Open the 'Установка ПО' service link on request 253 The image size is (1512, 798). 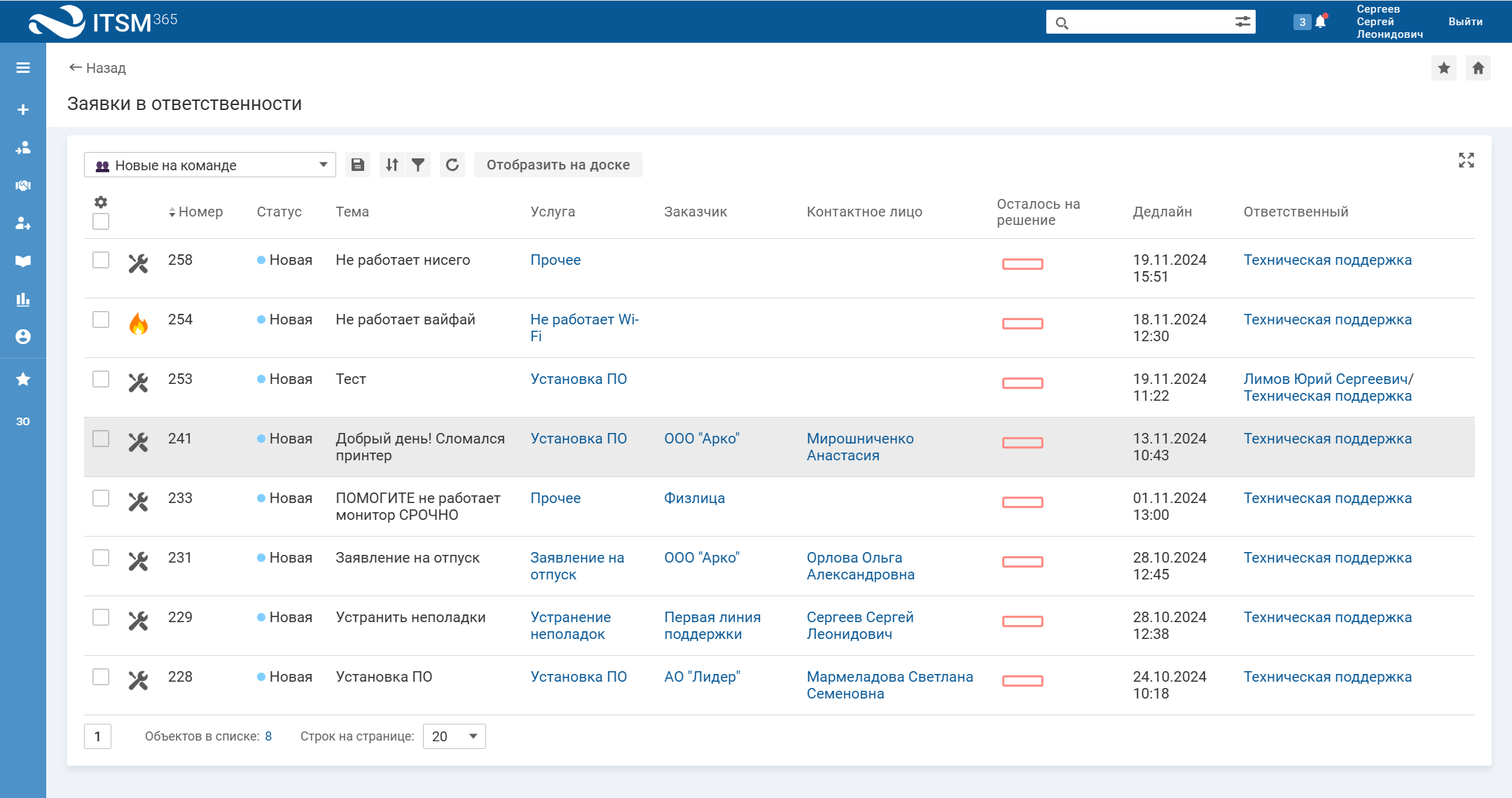[x=579, y=378]
